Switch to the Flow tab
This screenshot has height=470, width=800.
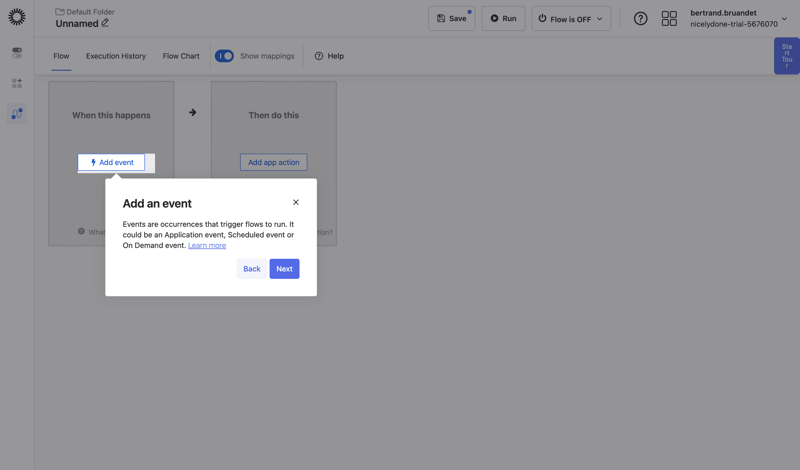point(61,56)
